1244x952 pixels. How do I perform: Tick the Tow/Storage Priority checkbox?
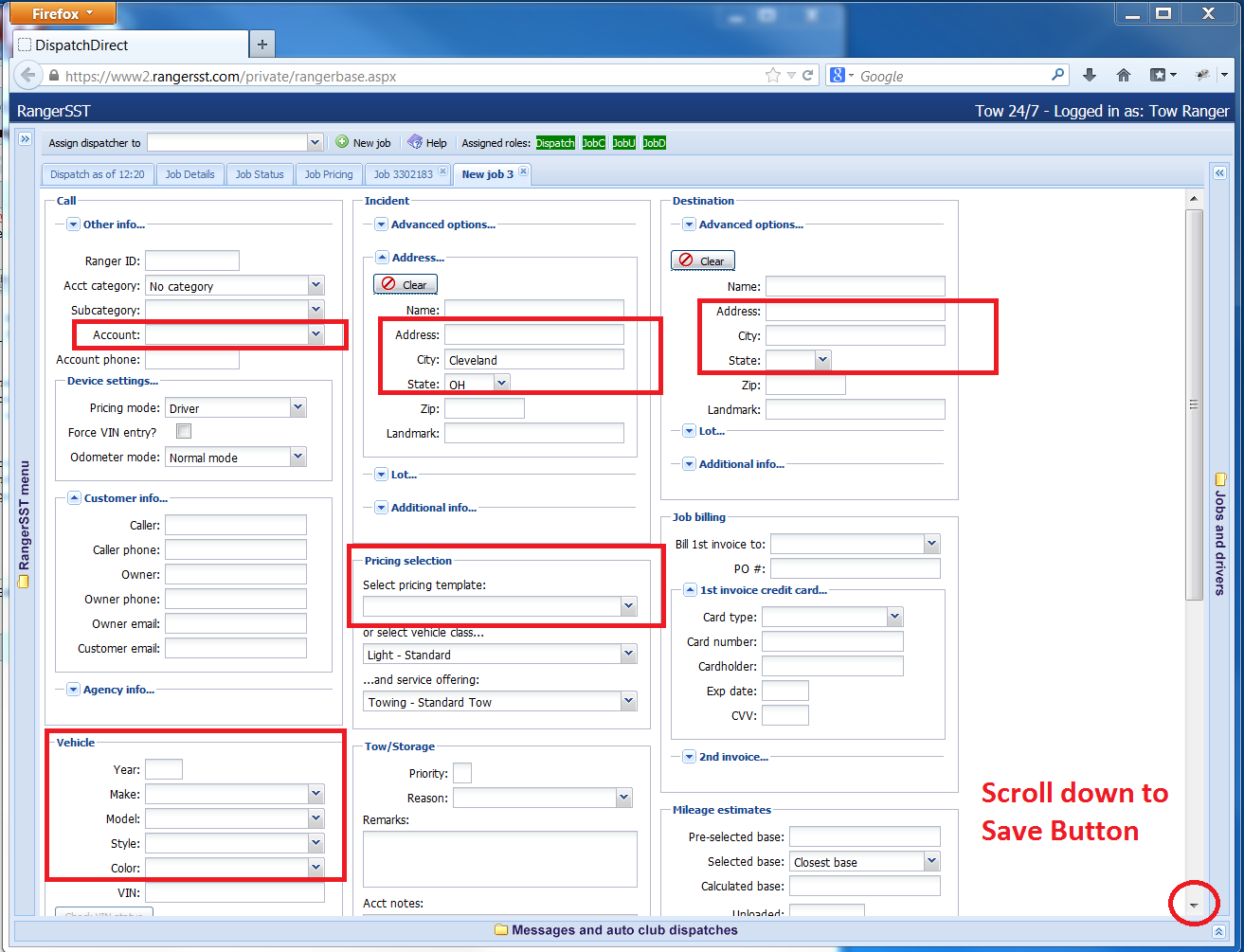[462, 773]
